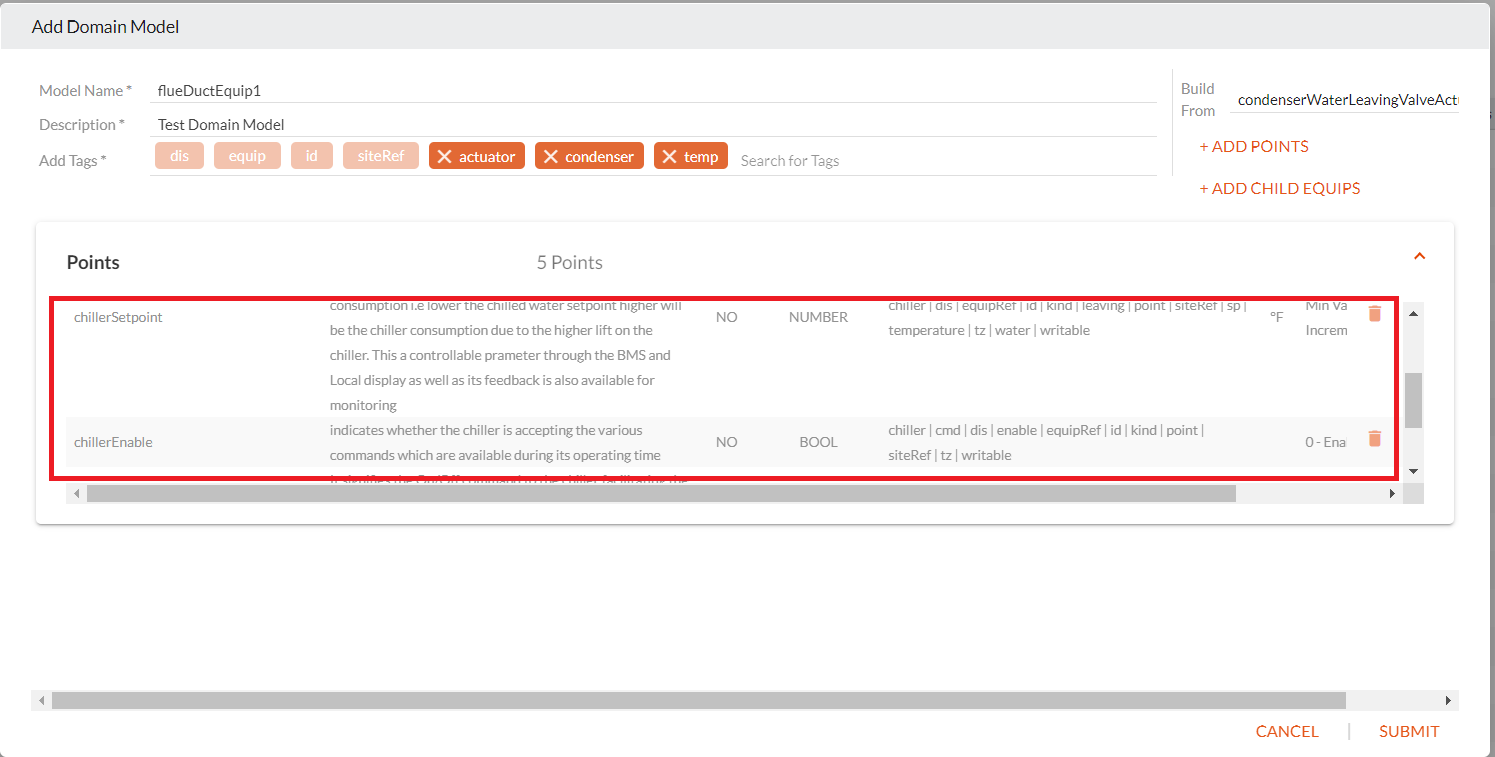Click the NUMBER kind cell
The width and height of the screenshot is (1495, 757).
point(818,317)
